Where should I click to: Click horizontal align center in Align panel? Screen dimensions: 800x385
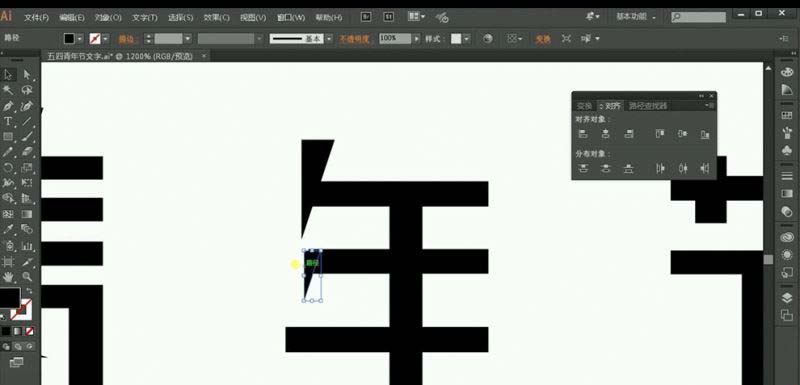[x=606, y=134]
